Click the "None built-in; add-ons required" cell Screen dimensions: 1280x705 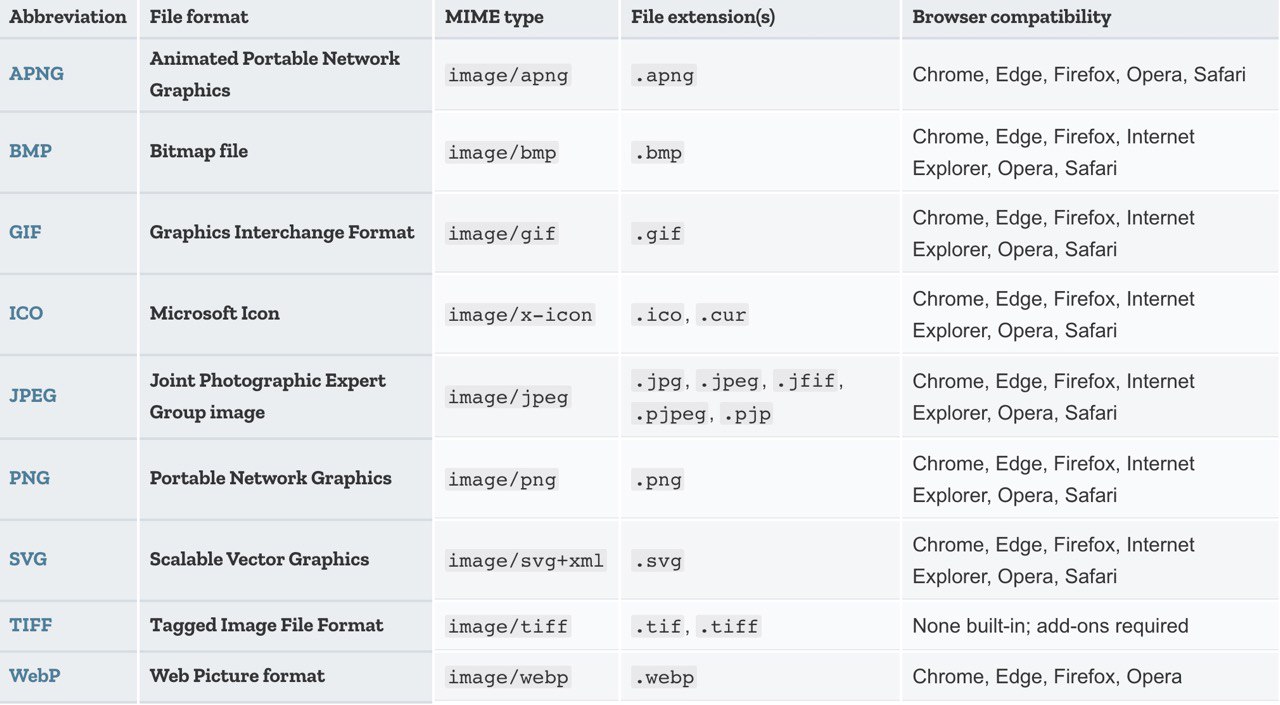click(x=1050, y=626)
